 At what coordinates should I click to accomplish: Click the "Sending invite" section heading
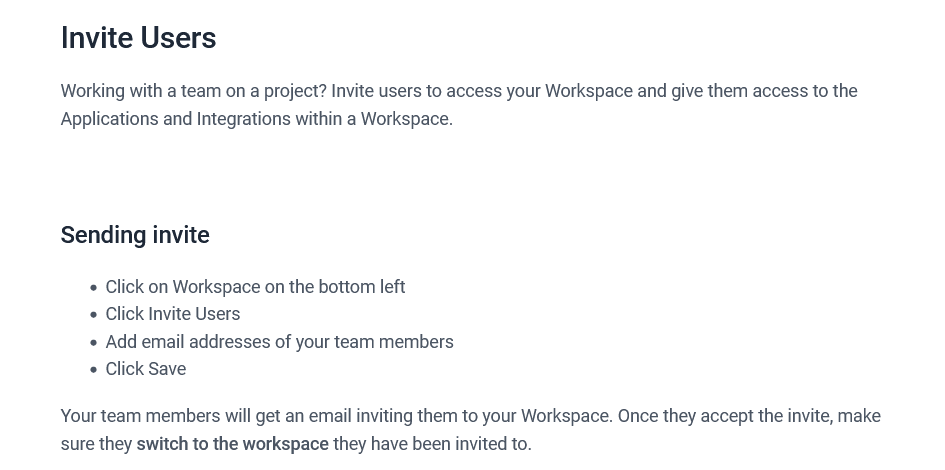click(135, 235)
